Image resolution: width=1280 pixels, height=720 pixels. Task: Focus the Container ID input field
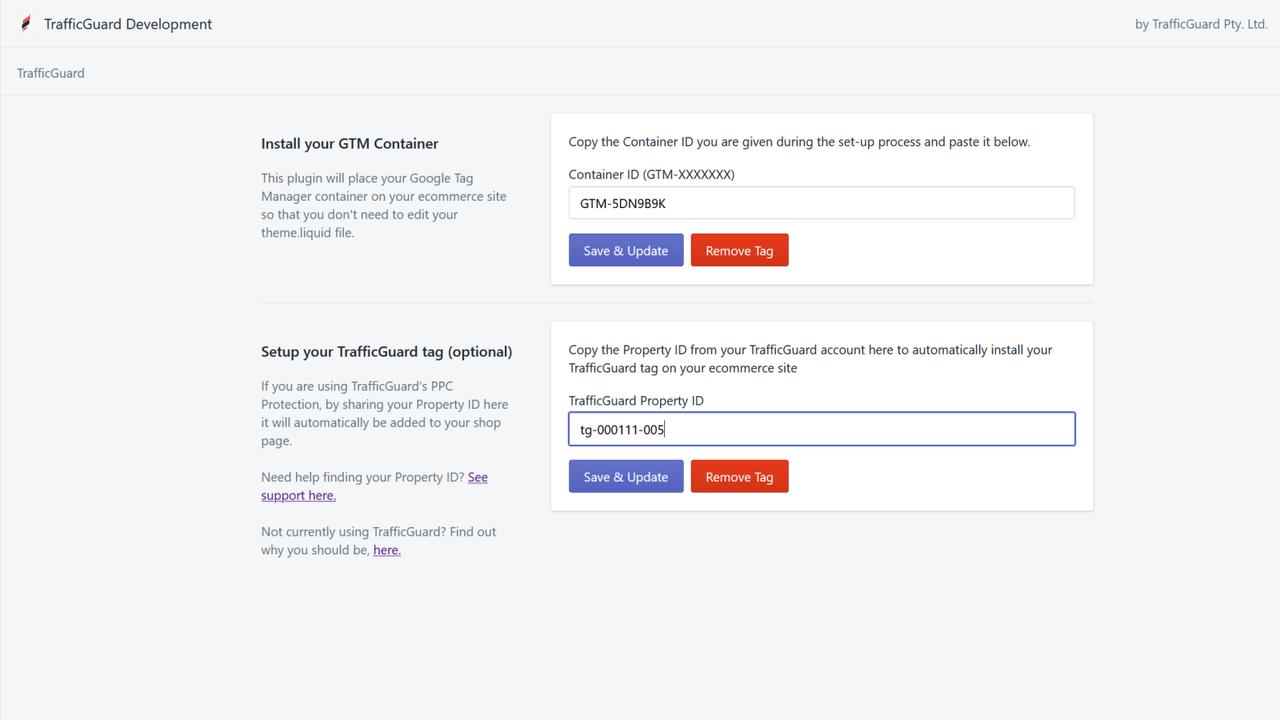[822, 203]
